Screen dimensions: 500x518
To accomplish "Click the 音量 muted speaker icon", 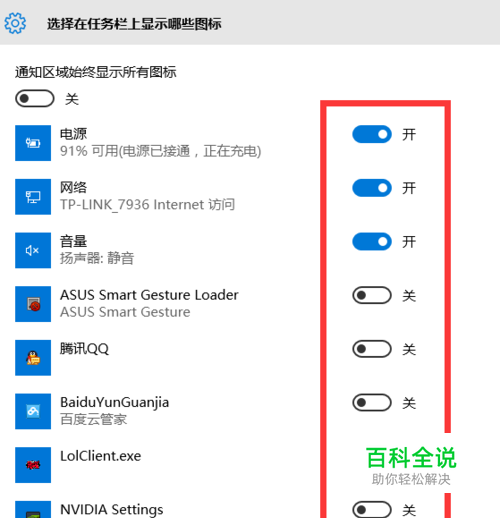I will point(33,250).
